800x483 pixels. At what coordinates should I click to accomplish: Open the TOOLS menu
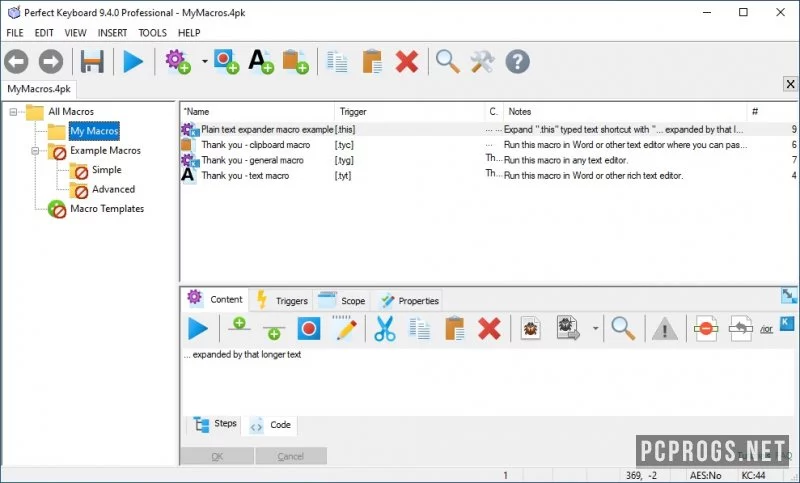coord(153,33)
